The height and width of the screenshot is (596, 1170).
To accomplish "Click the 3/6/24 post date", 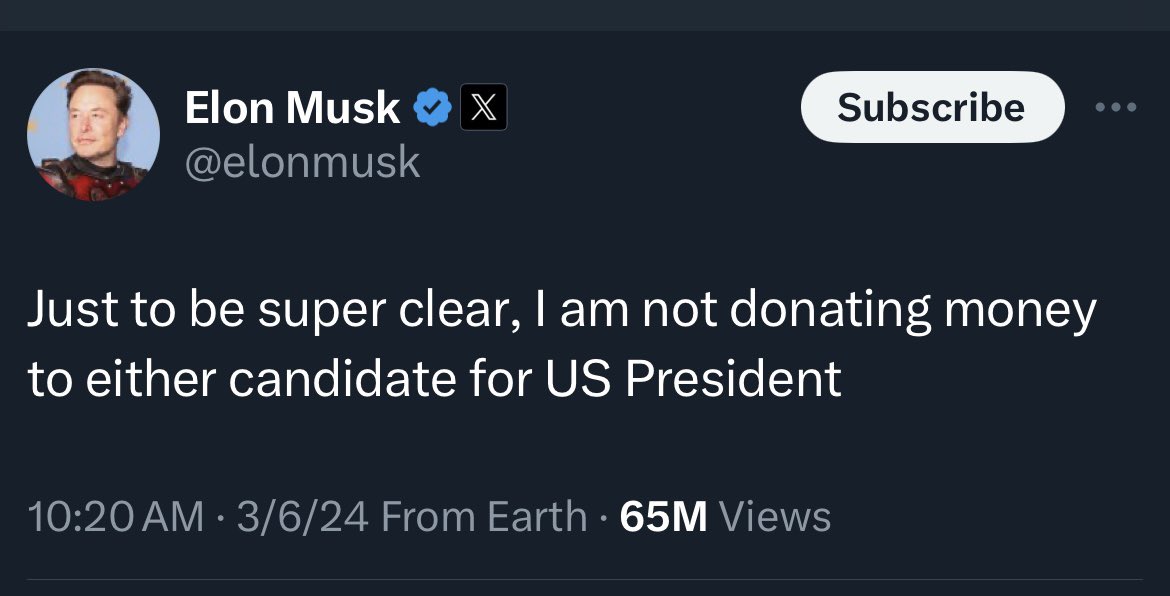I will [x=303, y=517].
